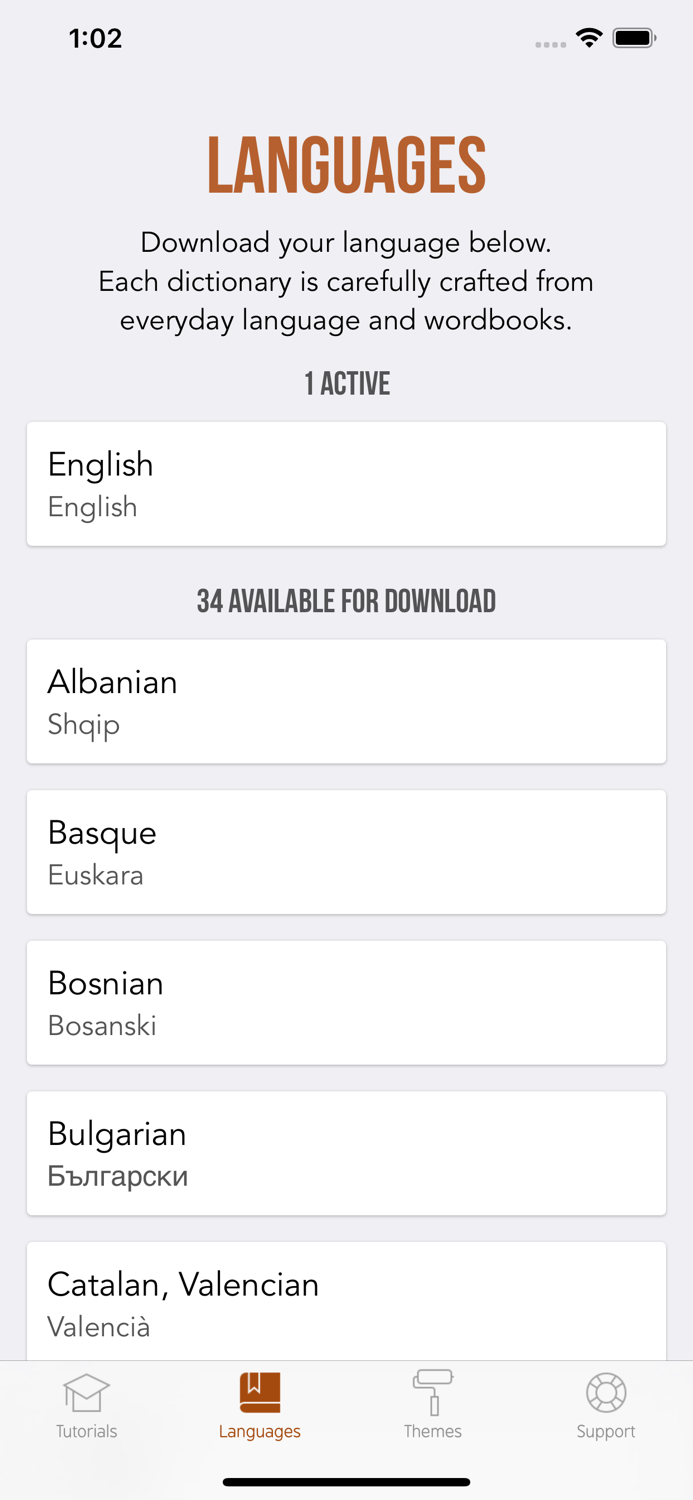Viewport: 693px width, 1500px height.
Task: Choose the Bosnian language card
Action: coord(346,1002)
